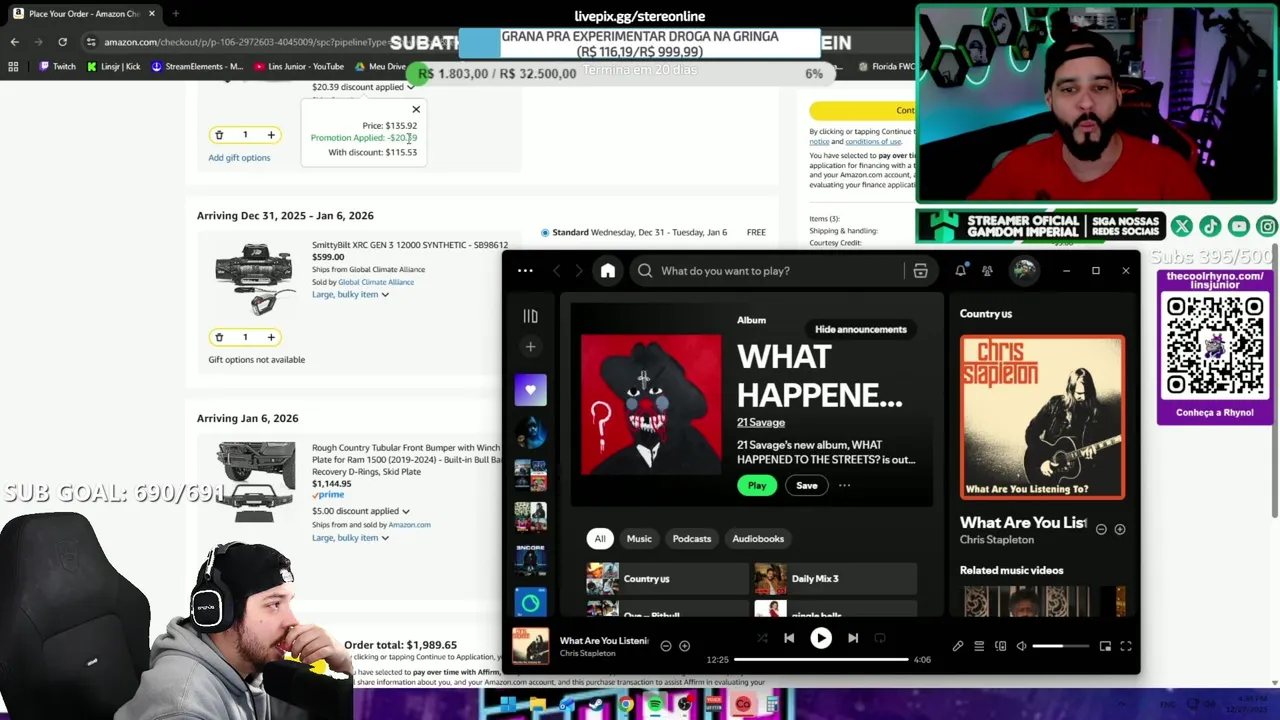Open Liked Songs heart playlist

click(x=530, y=390)
